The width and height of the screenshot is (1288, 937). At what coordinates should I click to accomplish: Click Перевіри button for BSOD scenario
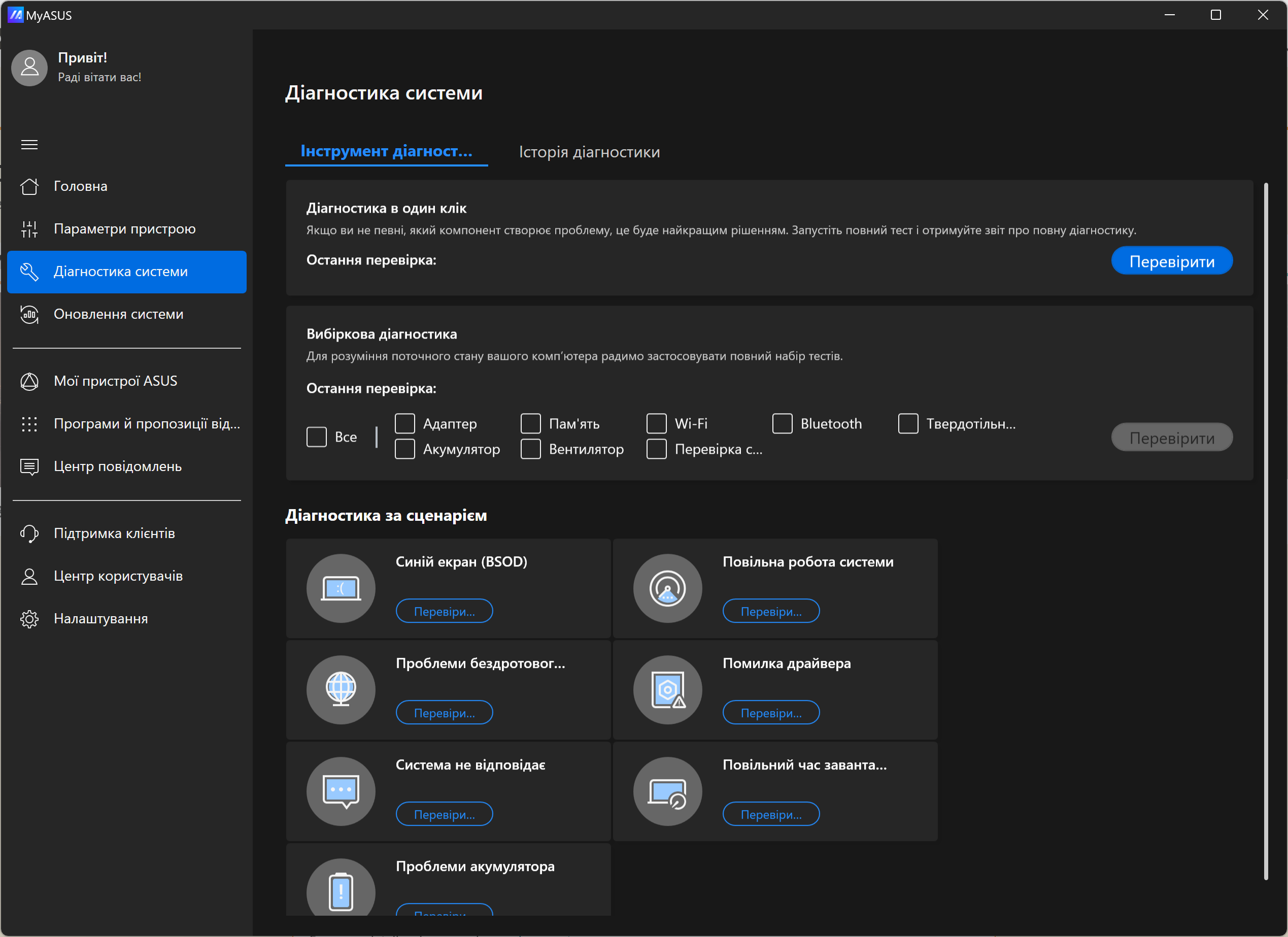coord(443,611)
